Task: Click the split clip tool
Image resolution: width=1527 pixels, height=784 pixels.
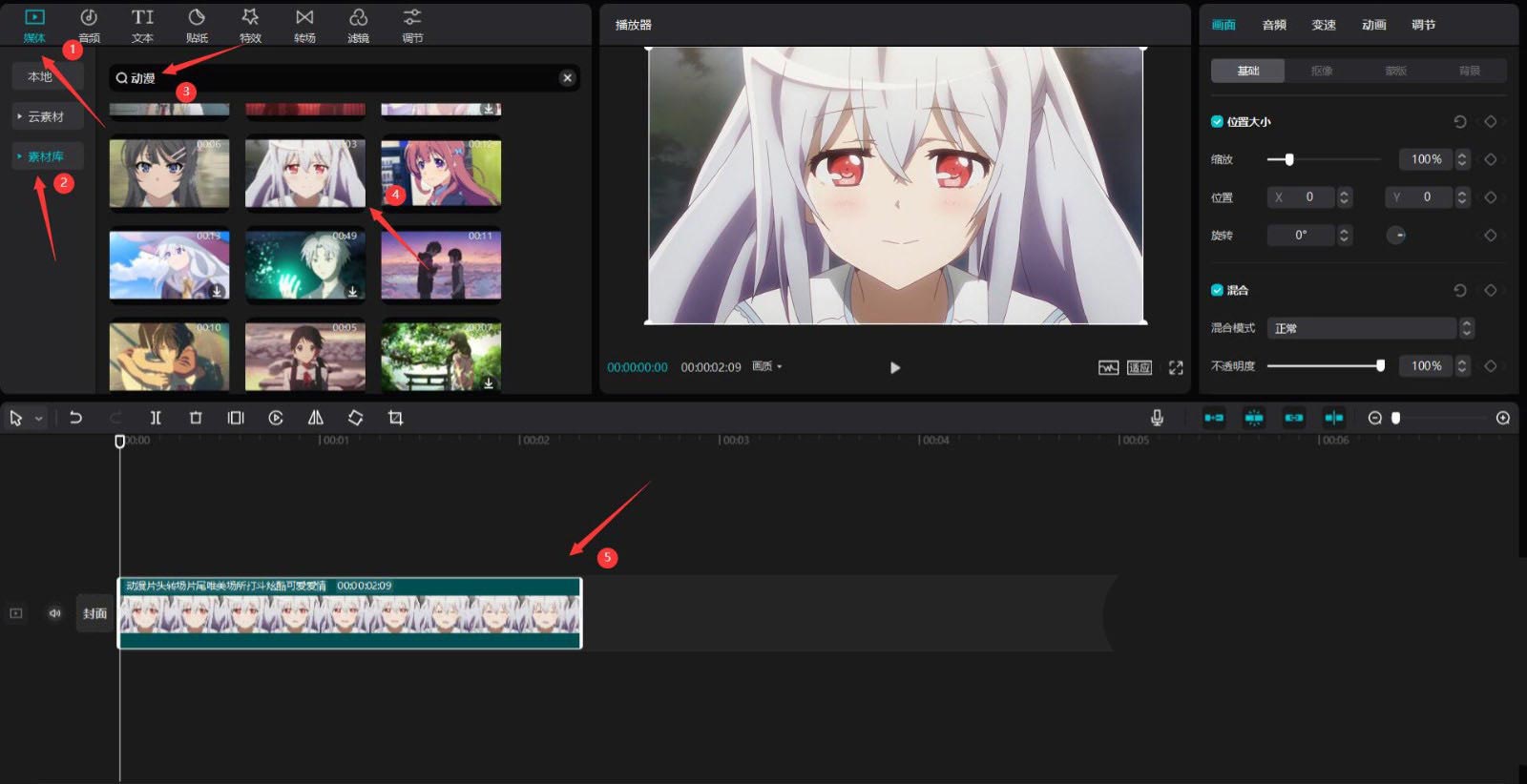Action: pyautogui.click(x=156, y=418)
